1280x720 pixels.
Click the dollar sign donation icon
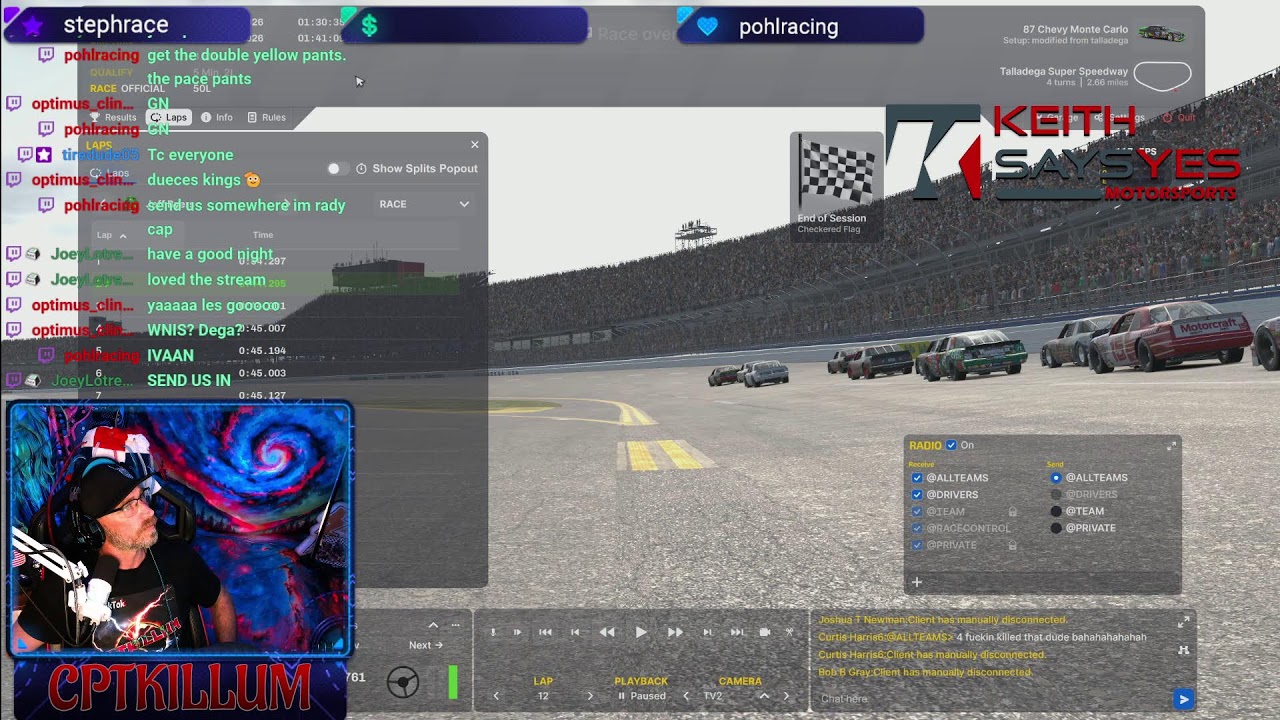pyautogui.click(x=369, y=26)
